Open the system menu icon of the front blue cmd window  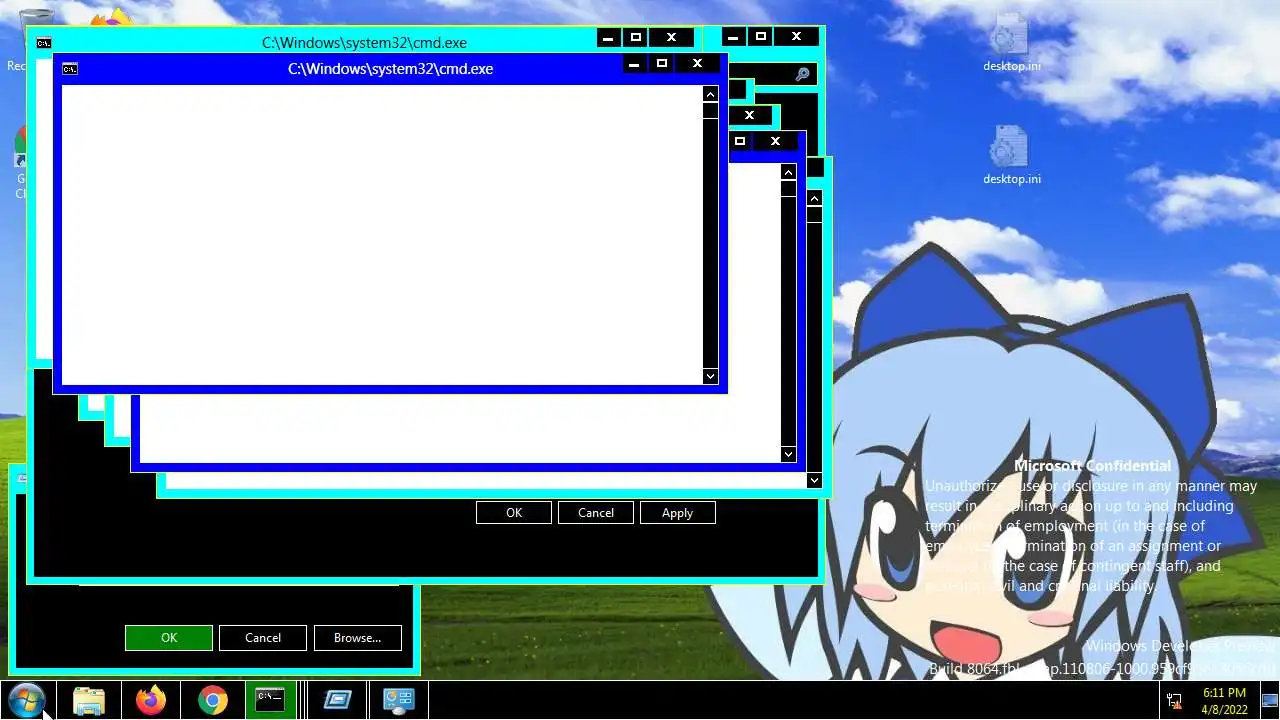click(70, 69)
